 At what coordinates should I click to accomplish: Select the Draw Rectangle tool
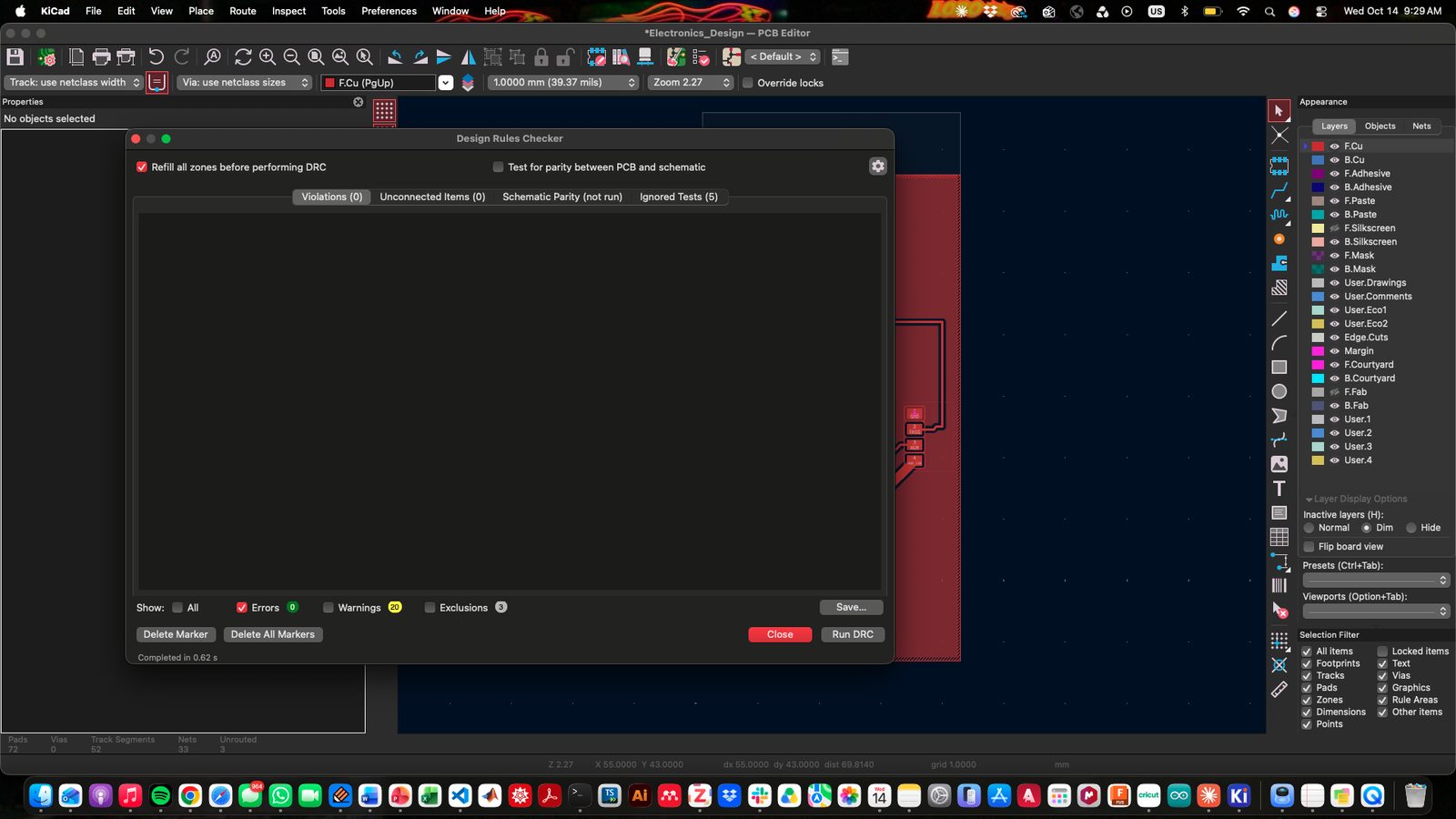(x=1279, y=368)
